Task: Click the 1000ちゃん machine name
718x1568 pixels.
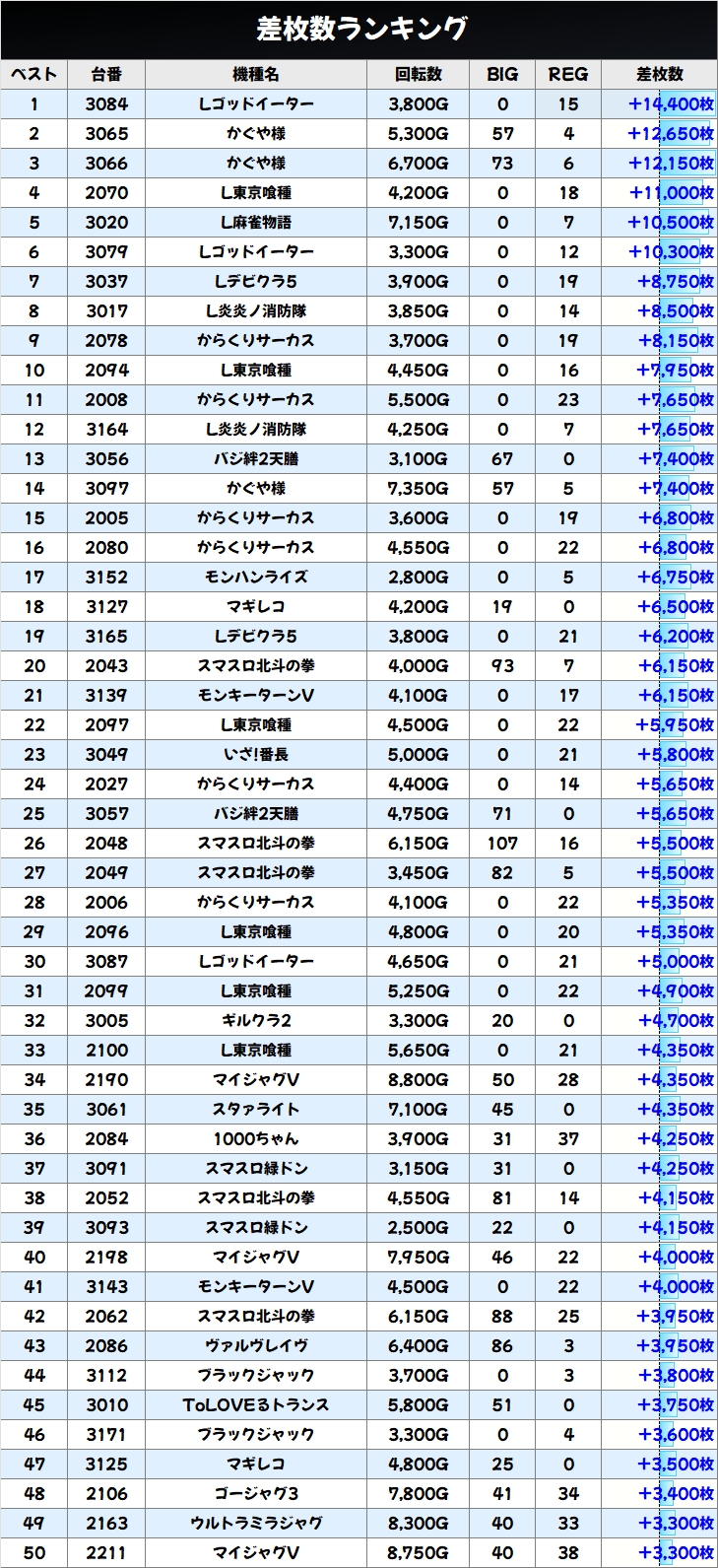Action: pos(256,1138)
